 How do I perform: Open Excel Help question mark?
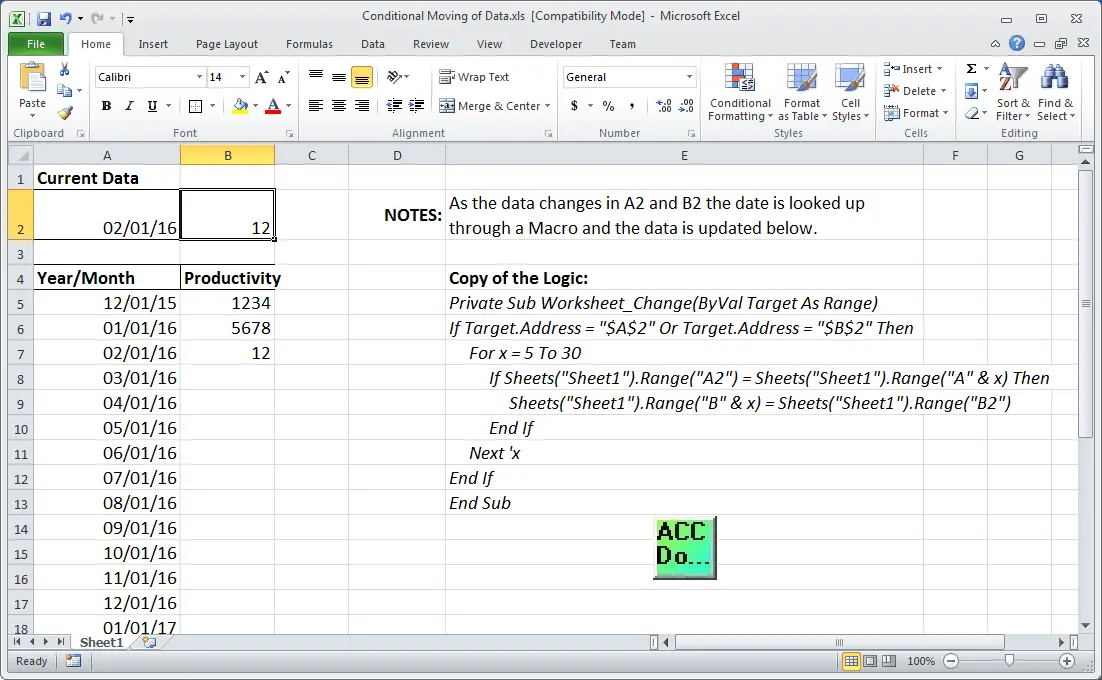pyautogui.click(x=1016, y=44)
